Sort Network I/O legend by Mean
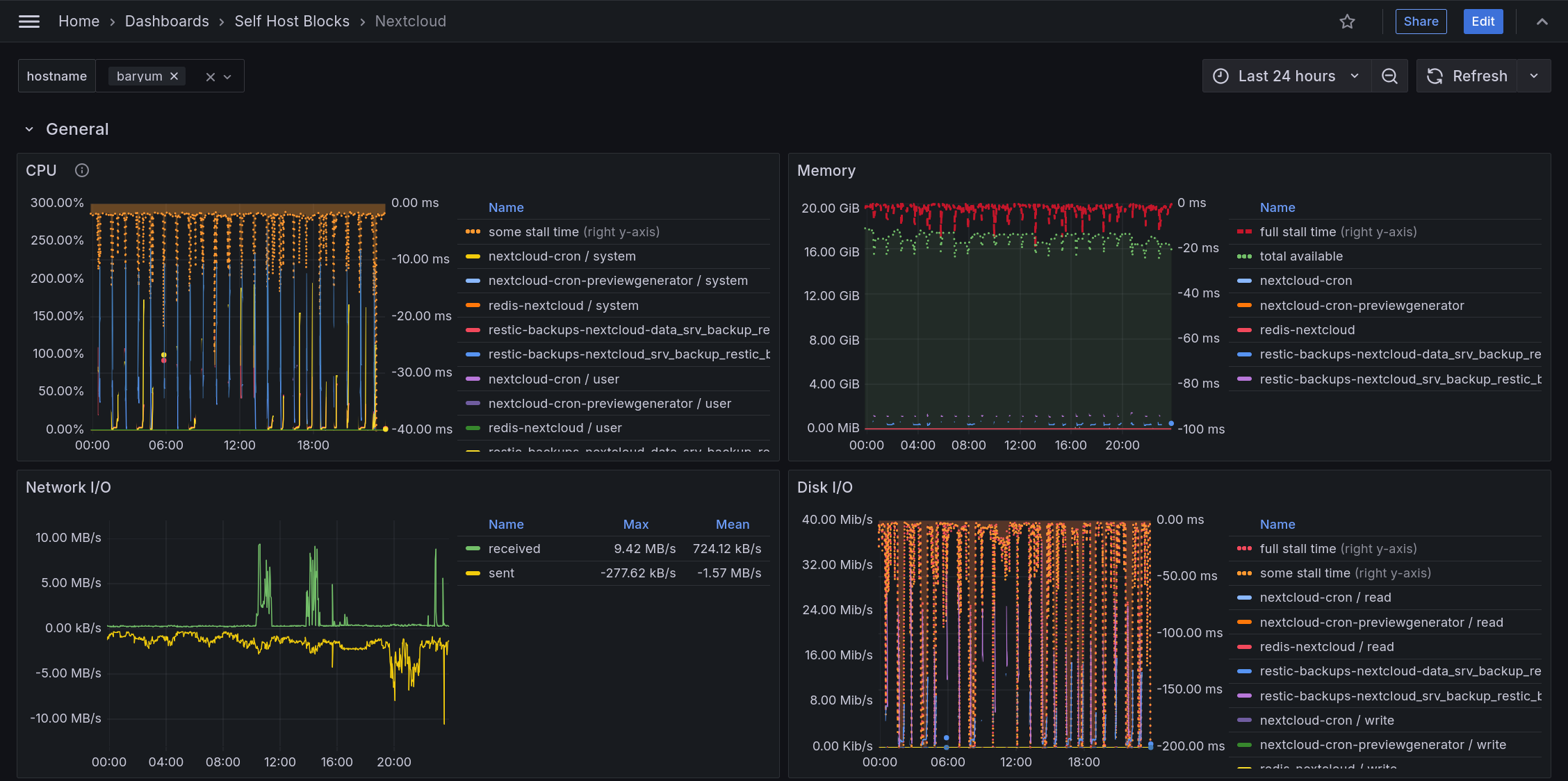Viewport: 1568px width, 781px height. pyautogui.click(x=733, y=525)
